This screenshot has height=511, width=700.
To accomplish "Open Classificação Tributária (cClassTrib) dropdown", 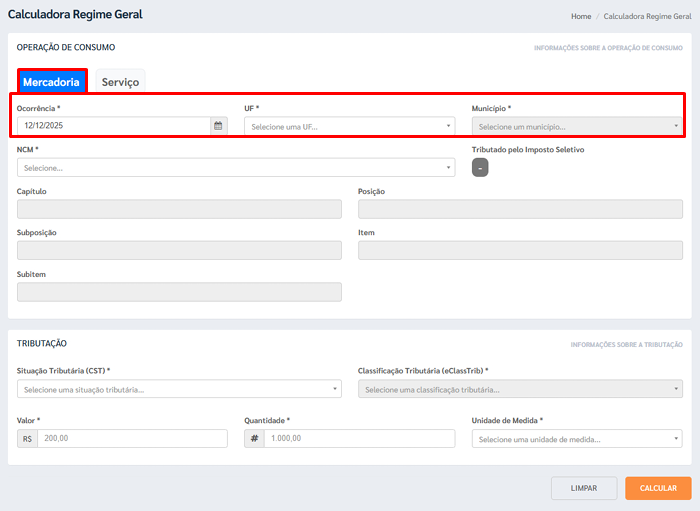I will [520, 389].
